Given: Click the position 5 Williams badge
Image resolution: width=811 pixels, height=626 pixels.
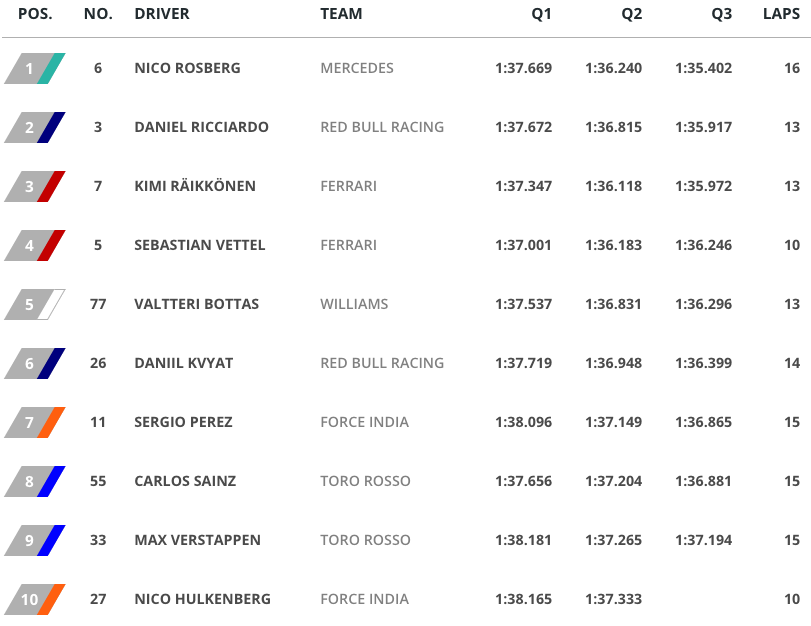Looking at the screenshot, I should click(x=34, y=305).
